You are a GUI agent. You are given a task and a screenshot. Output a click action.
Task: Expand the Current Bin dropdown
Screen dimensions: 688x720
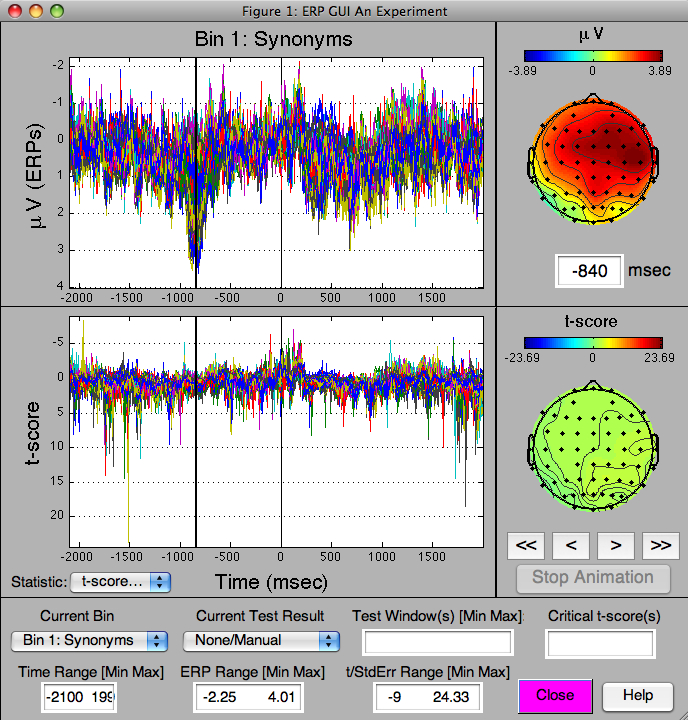88,640
